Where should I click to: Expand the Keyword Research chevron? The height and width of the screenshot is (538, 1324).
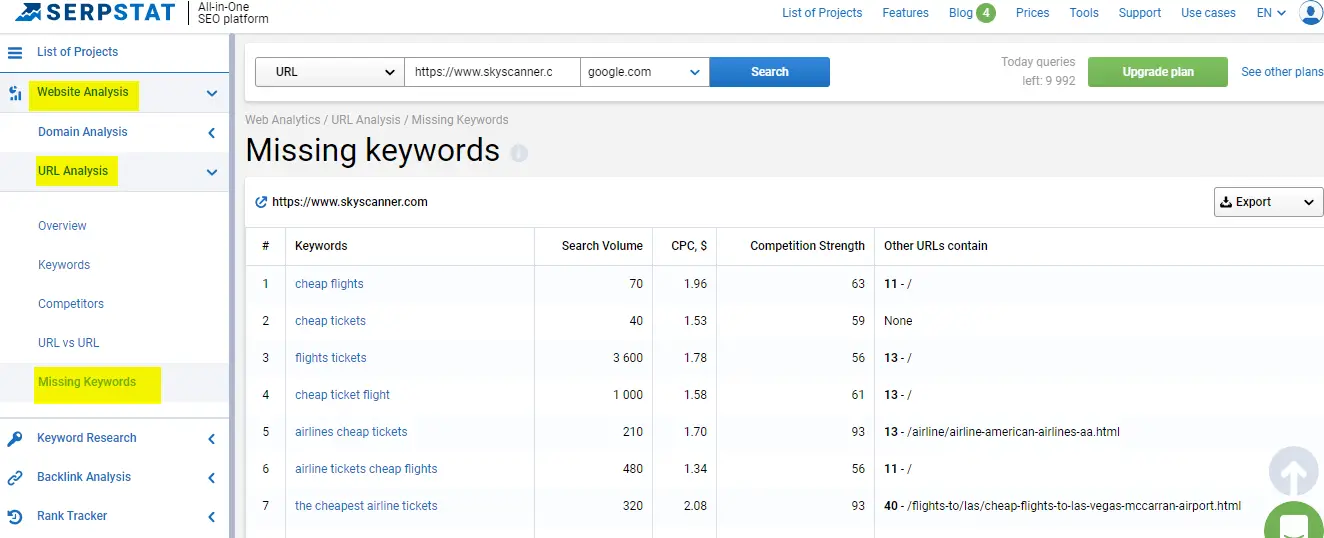pyautogui.click(x=212, y=438)
